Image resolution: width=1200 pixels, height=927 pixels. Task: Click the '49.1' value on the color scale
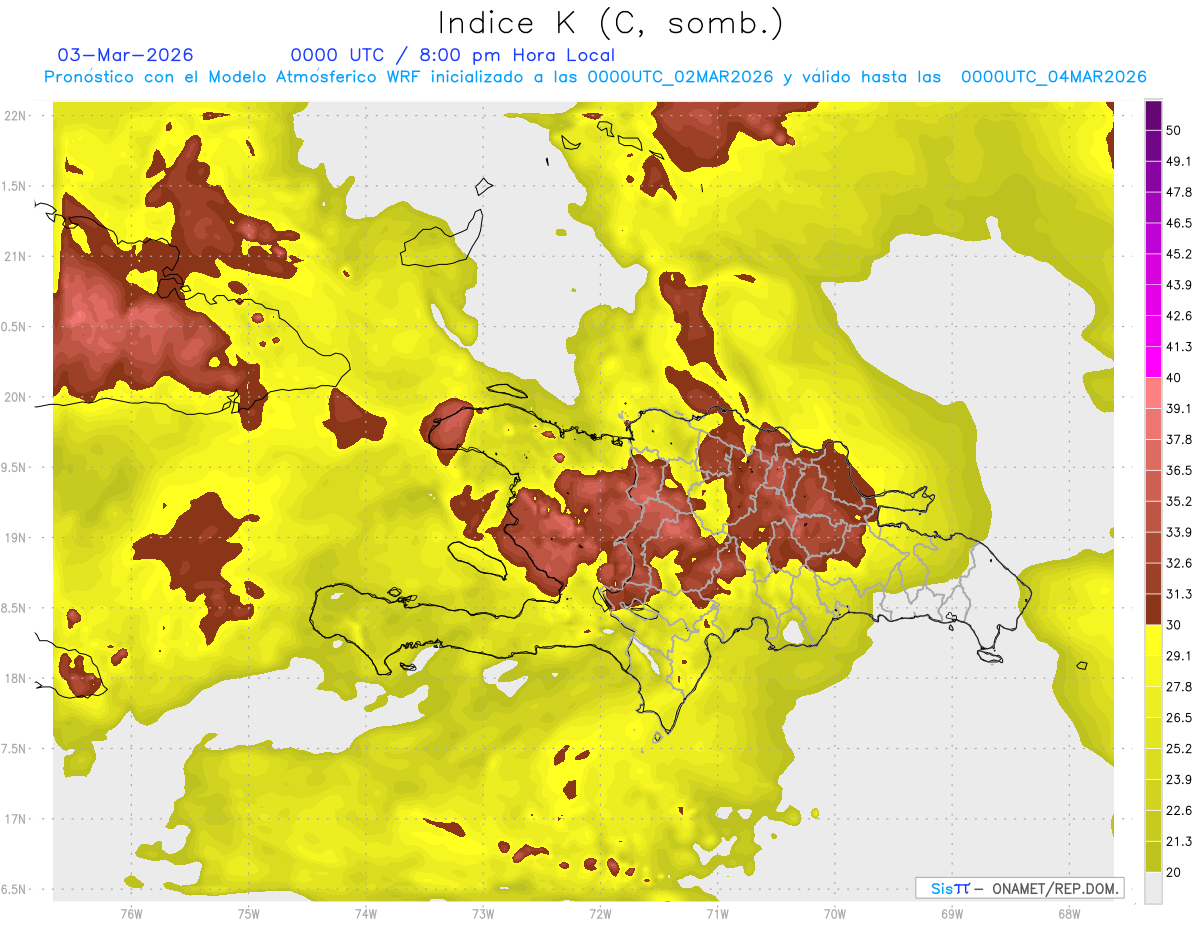1179,161
